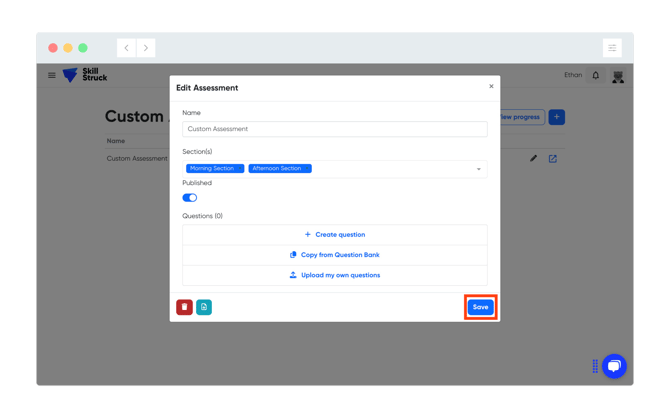Choose Upload my own questions

(x=335, y=275)
